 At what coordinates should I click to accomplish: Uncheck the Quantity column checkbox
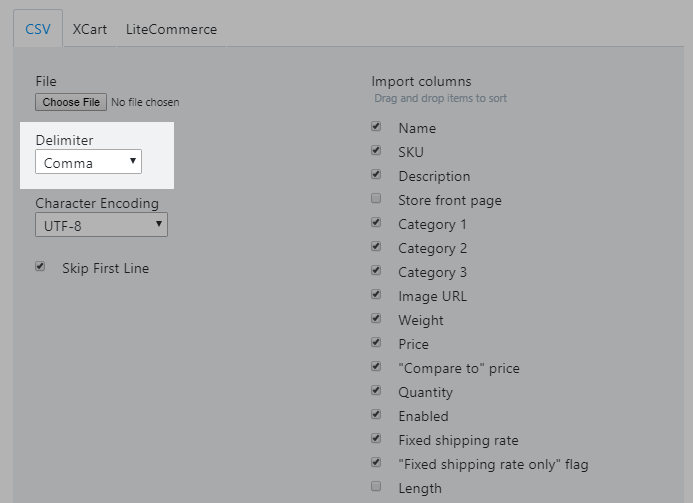point(376,391)
